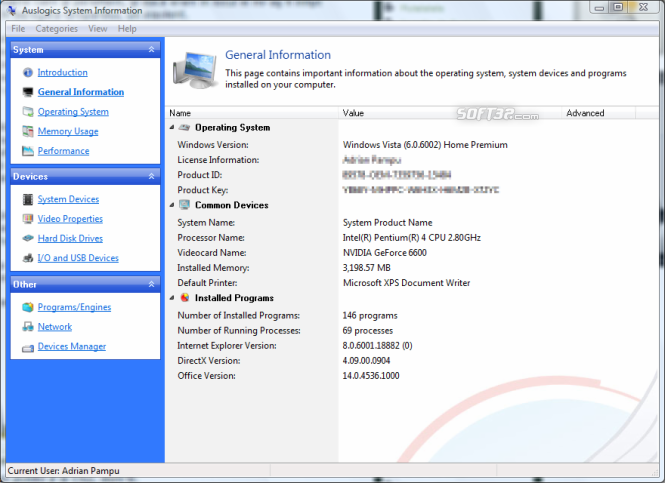This screenshot has width=665, height=483.
Task: Open the Hard Disk Drives link
Action: [70, 238]
